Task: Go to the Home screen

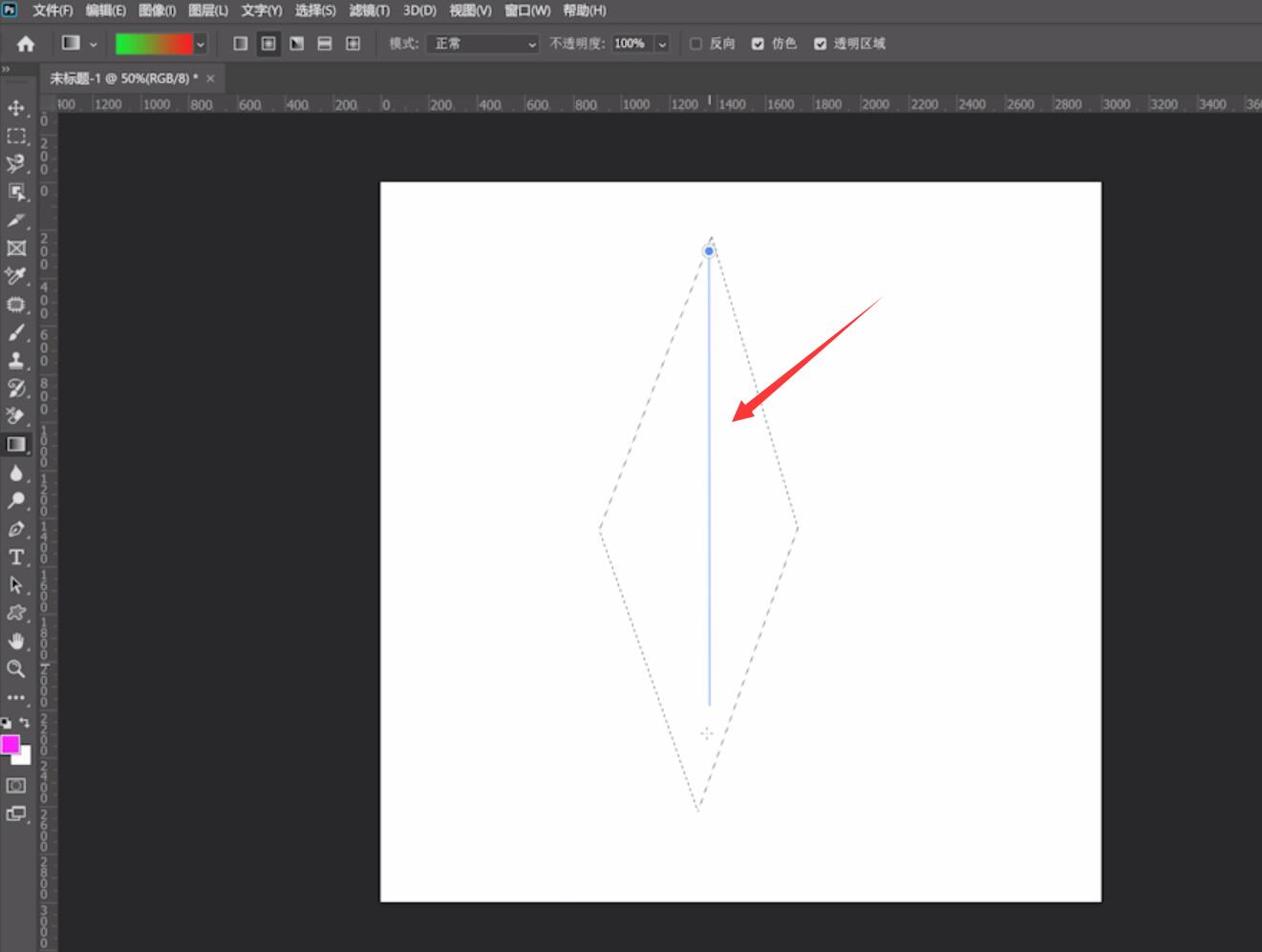Action: coord(26,44)
